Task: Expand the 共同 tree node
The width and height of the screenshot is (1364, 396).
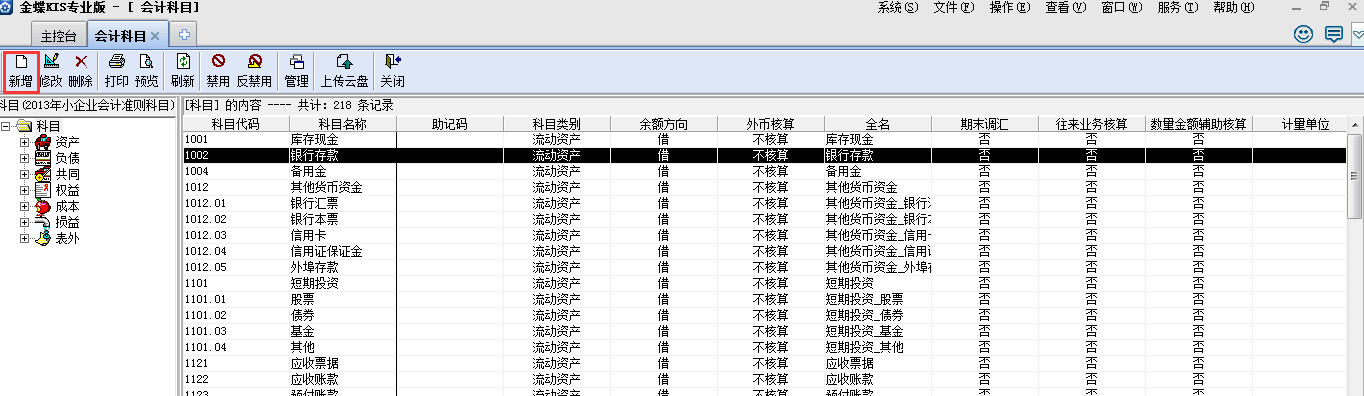Action: 24,174
